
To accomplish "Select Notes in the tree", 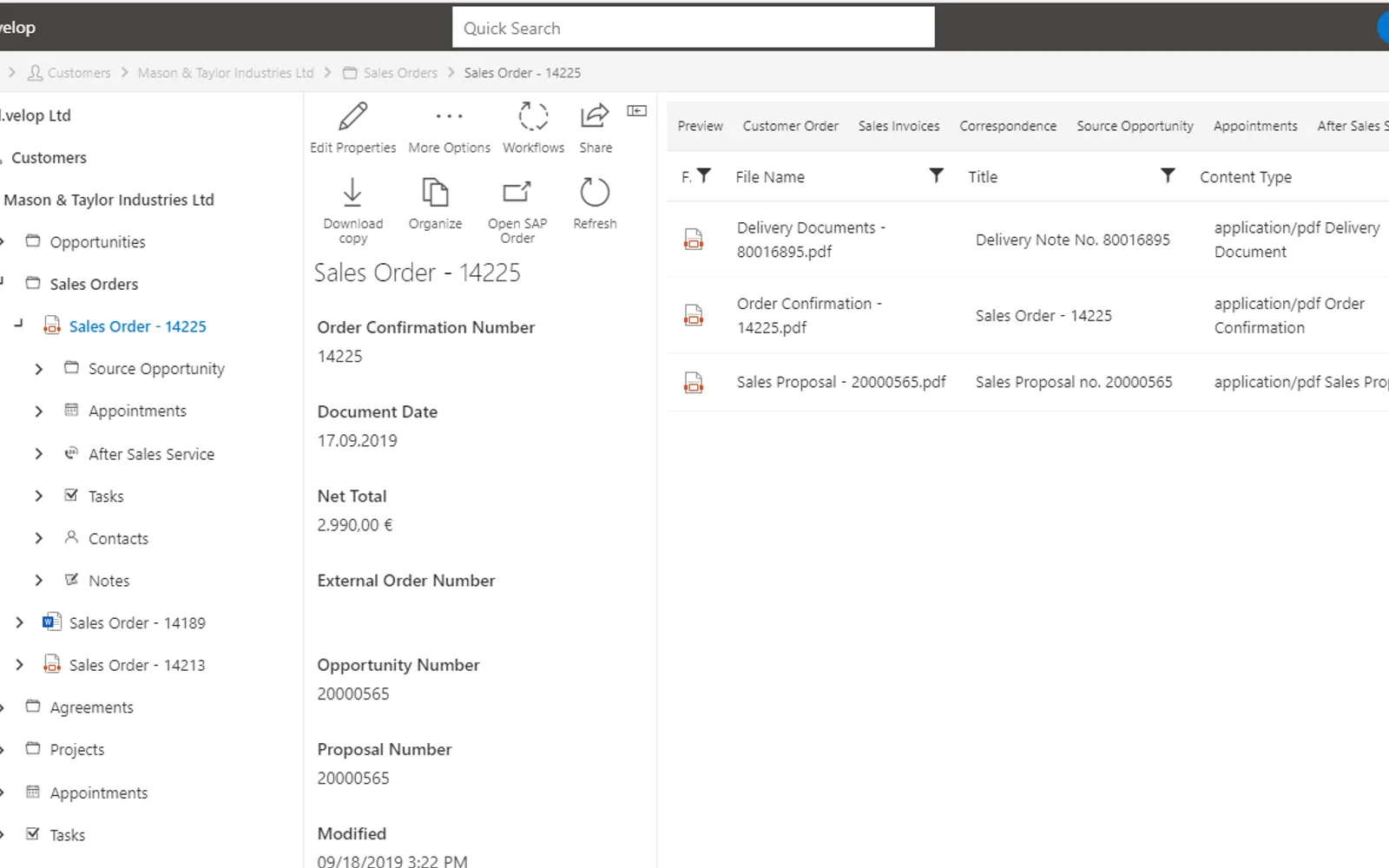I will (109, 581).
